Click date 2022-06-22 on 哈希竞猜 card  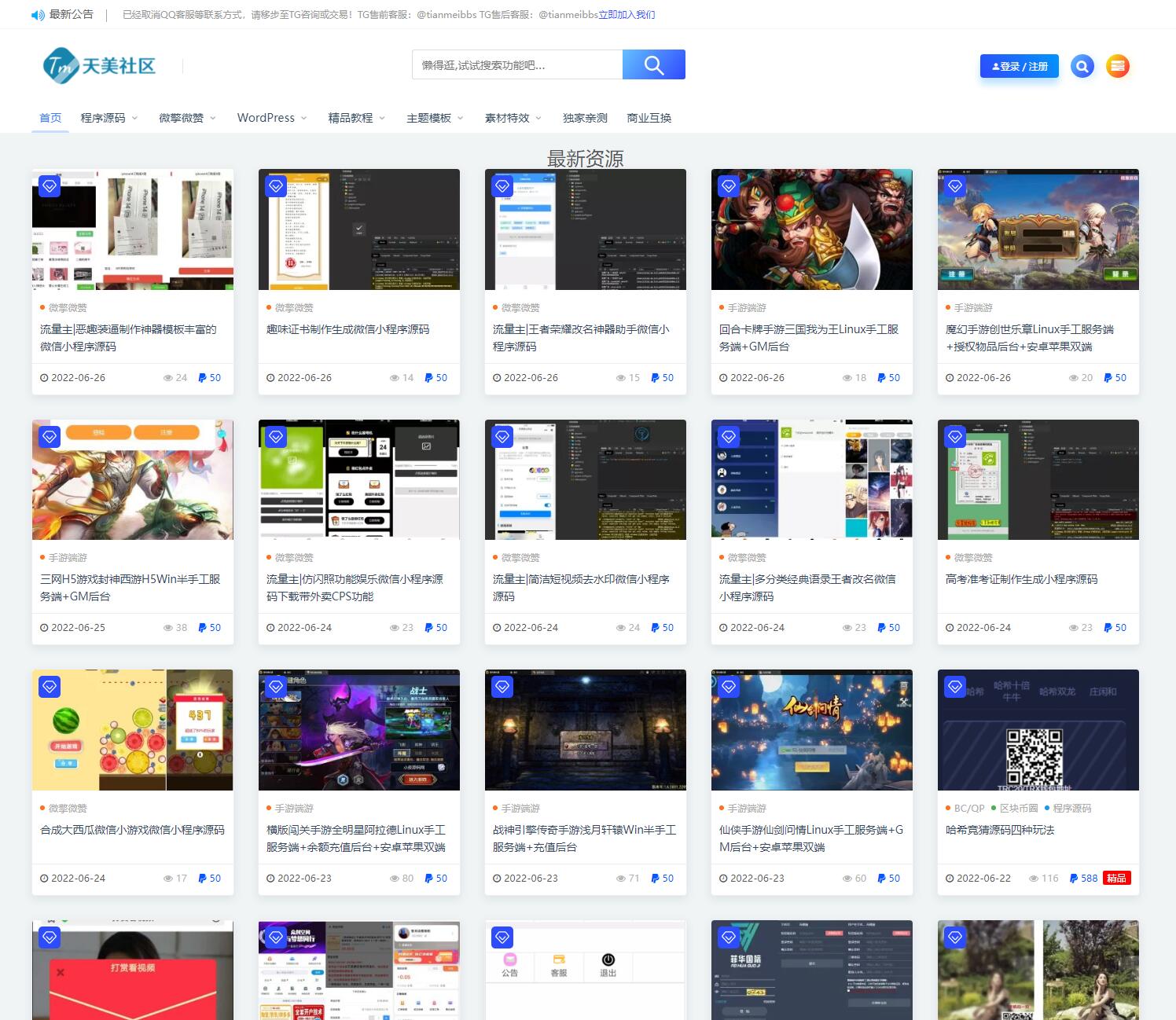[983, 879]
